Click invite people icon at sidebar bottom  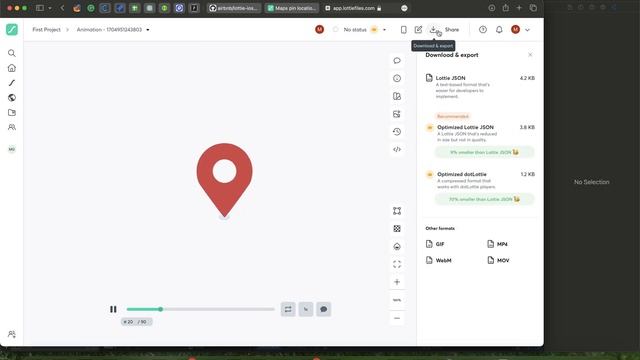point(12,334)
